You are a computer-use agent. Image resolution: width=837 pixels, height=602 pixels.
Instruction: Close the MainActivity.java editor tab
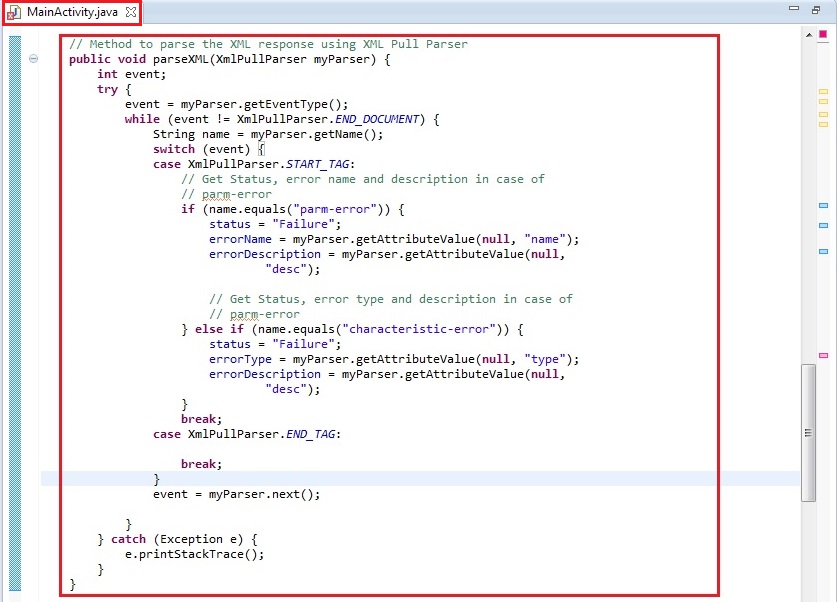click(131, 12)
